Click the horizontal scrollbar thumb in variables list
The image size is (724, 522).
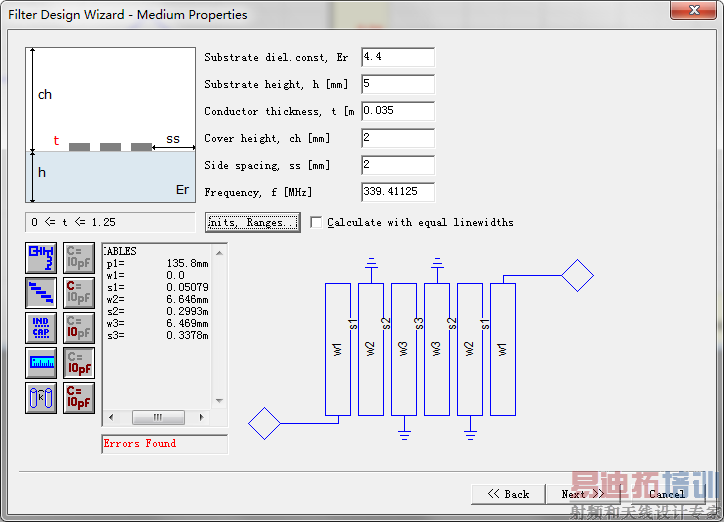pos(158,417)
